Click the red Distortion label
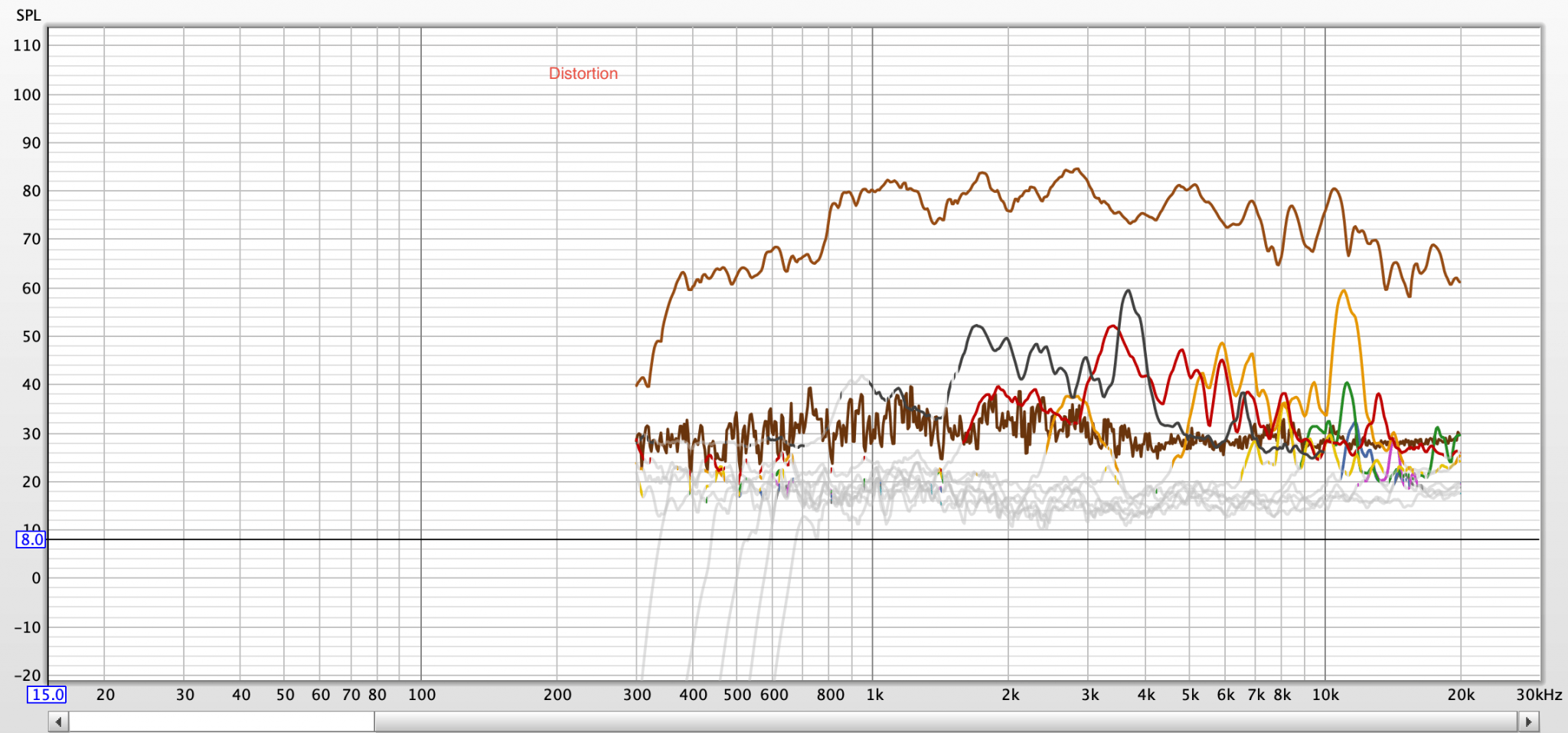The height and width of the screenshot is (733, 1568). pos(583,74)
